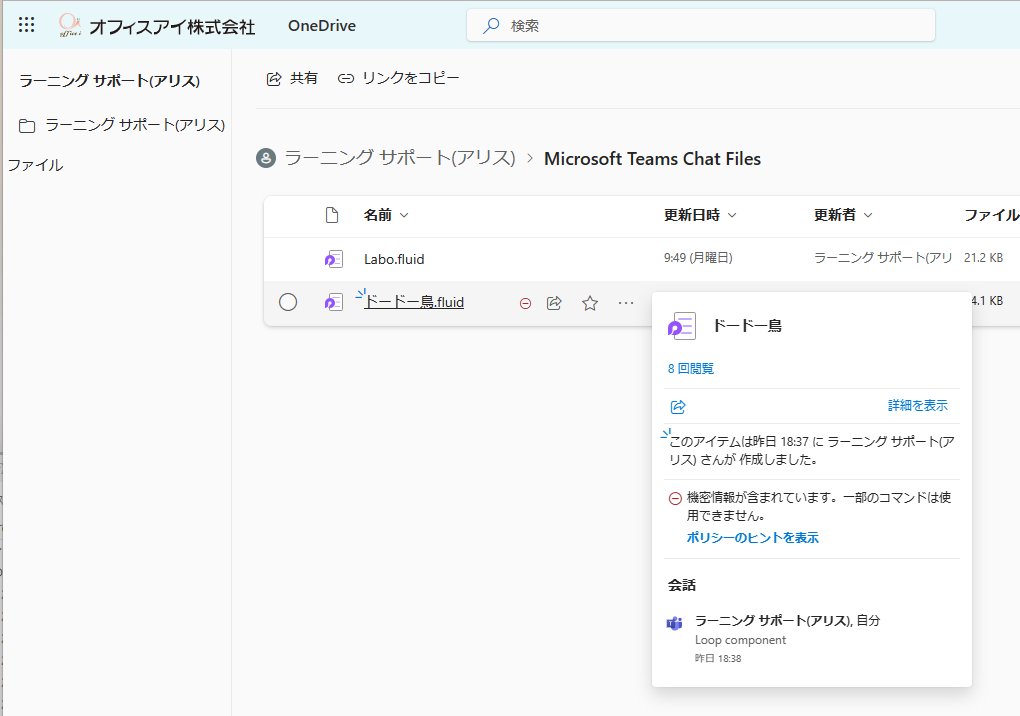Click the user avatar icon in breadcrumb
The image size is (1020, 716).
tap(266, 158)
